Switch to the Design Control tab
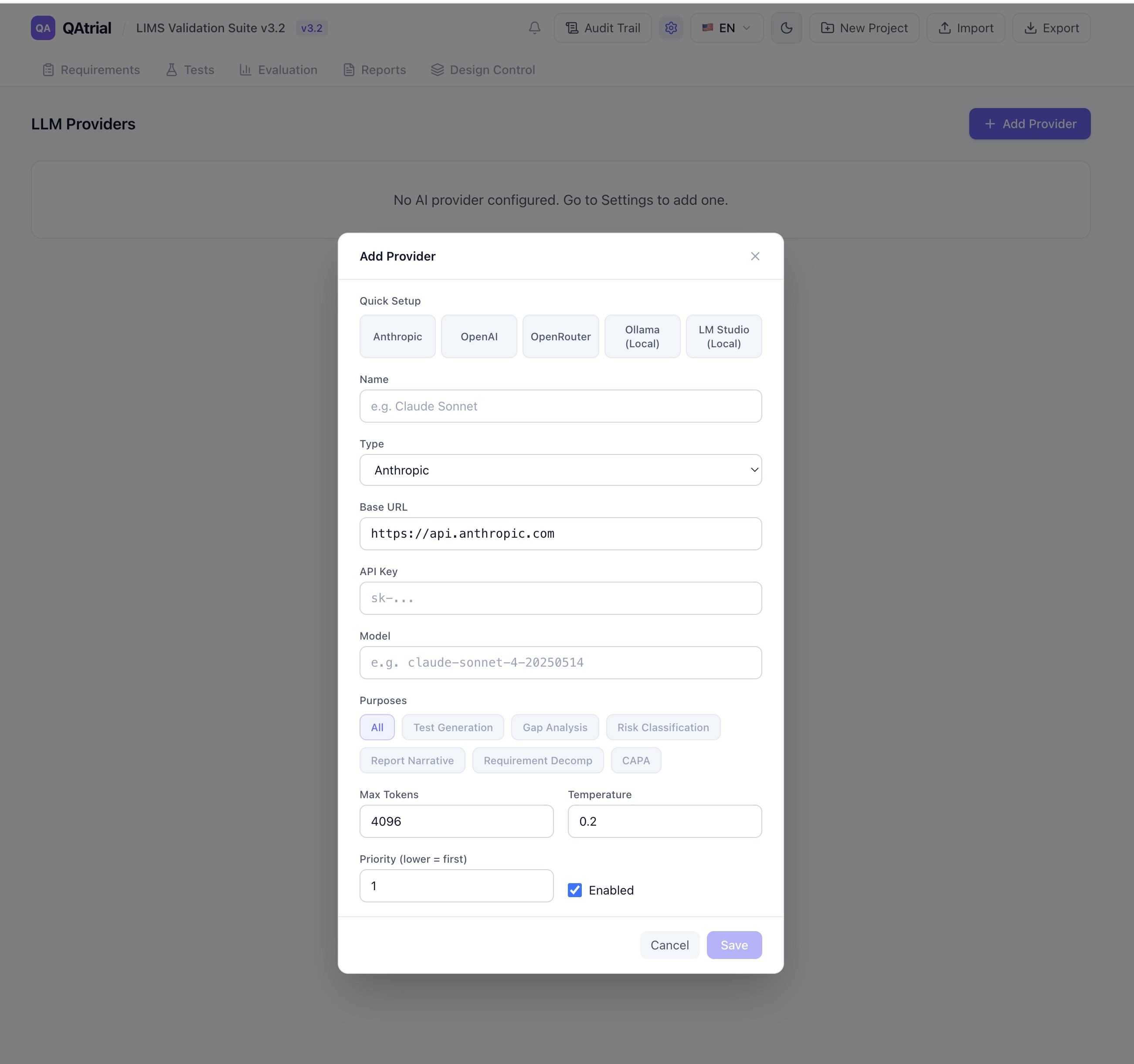 pos(482,70)
